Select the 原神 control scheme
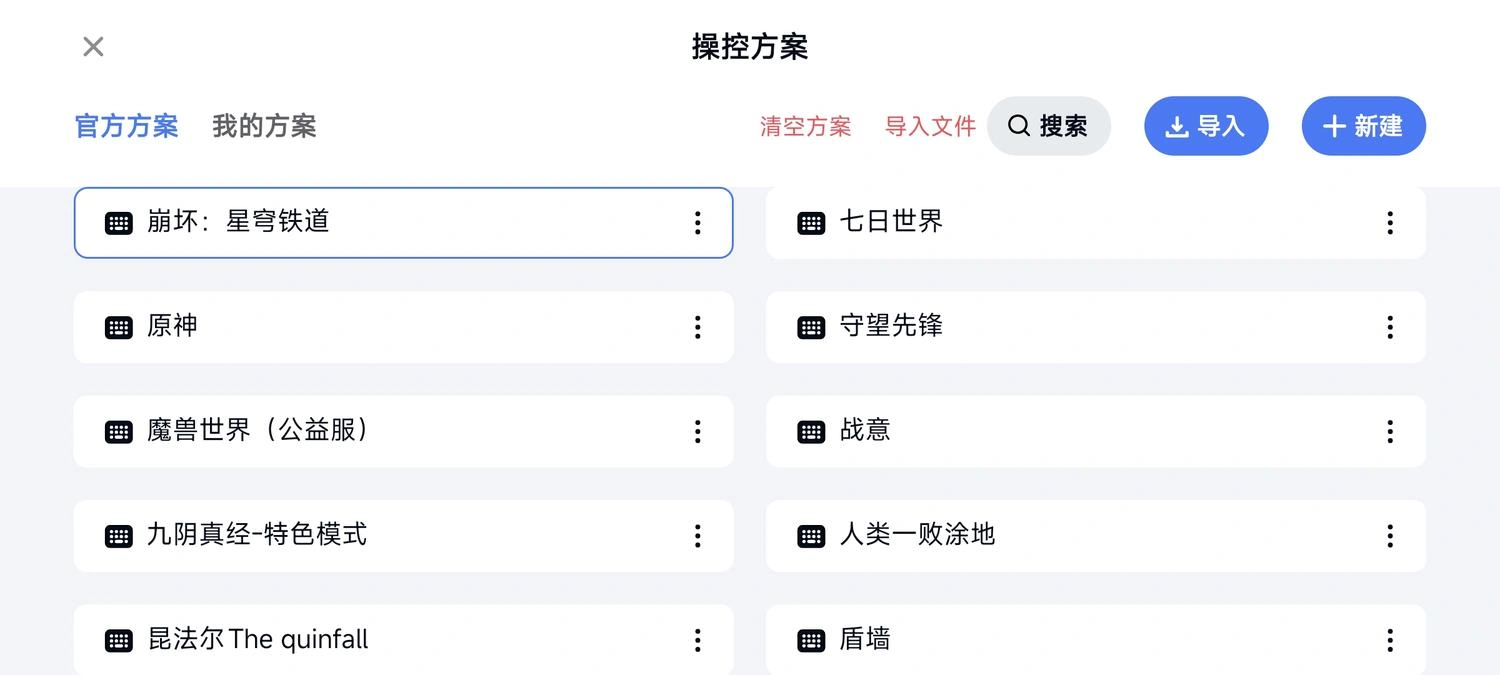Image resolution: width=1500 pixels, height=675 pixels. [403, 327]
